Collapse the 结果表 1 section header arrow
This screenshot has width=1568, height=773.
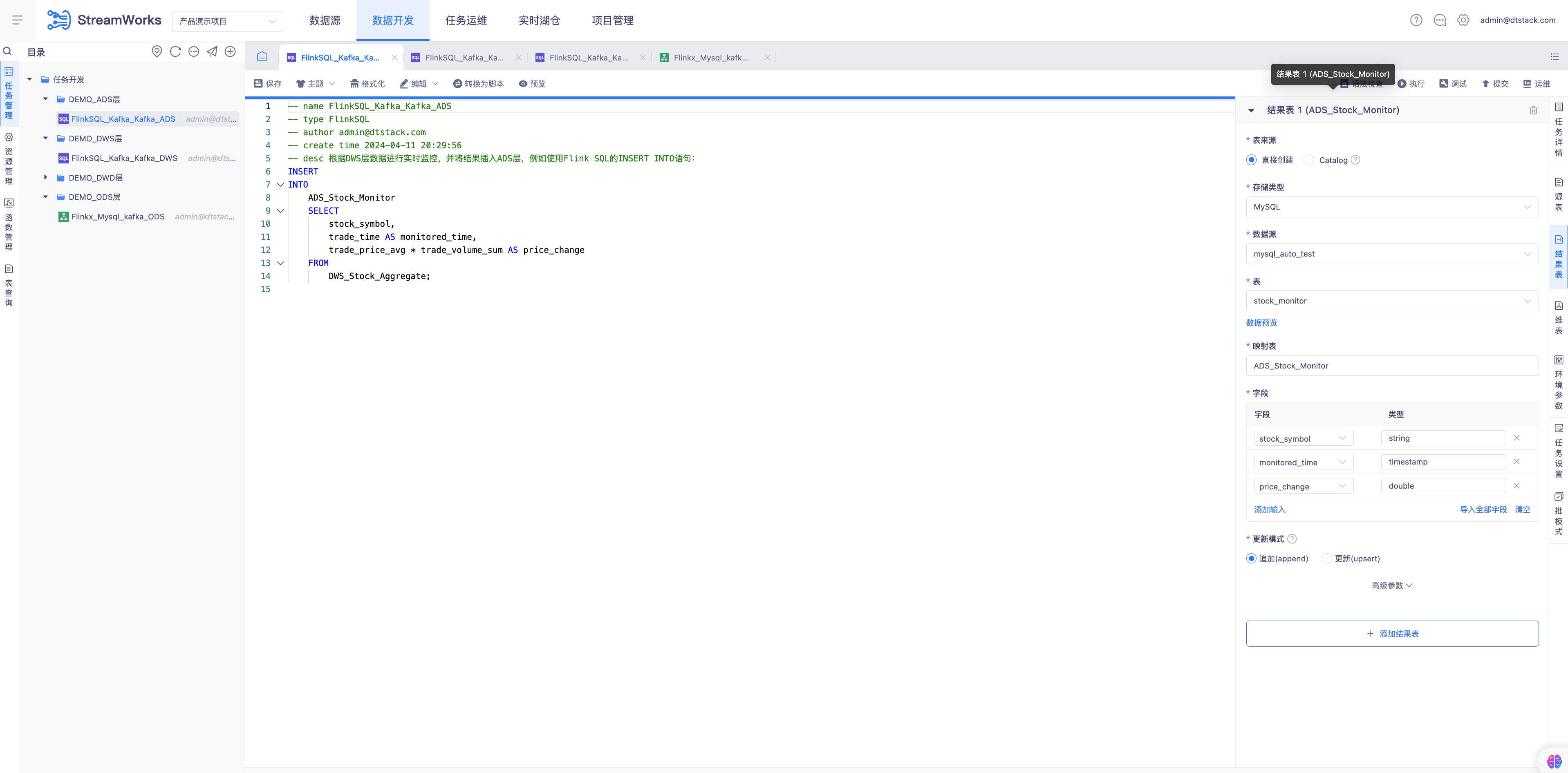pos(1252,110)
